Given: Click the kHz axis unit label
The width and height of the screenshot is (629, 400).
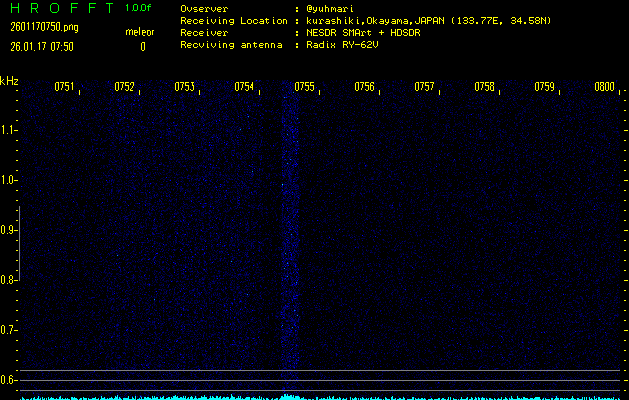Looking at the screenshot, I should [x=9, y=81].
